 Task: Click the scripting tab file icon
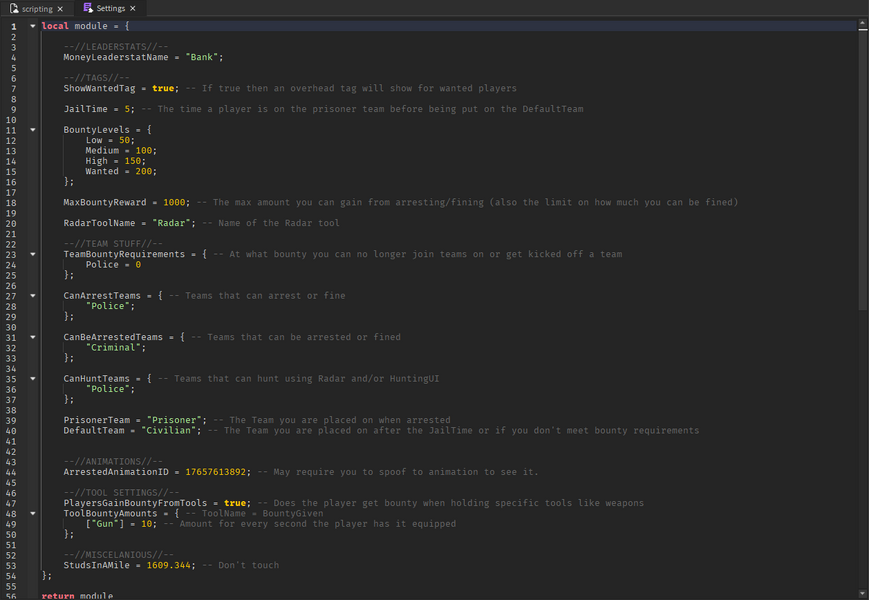pos(14,8)
